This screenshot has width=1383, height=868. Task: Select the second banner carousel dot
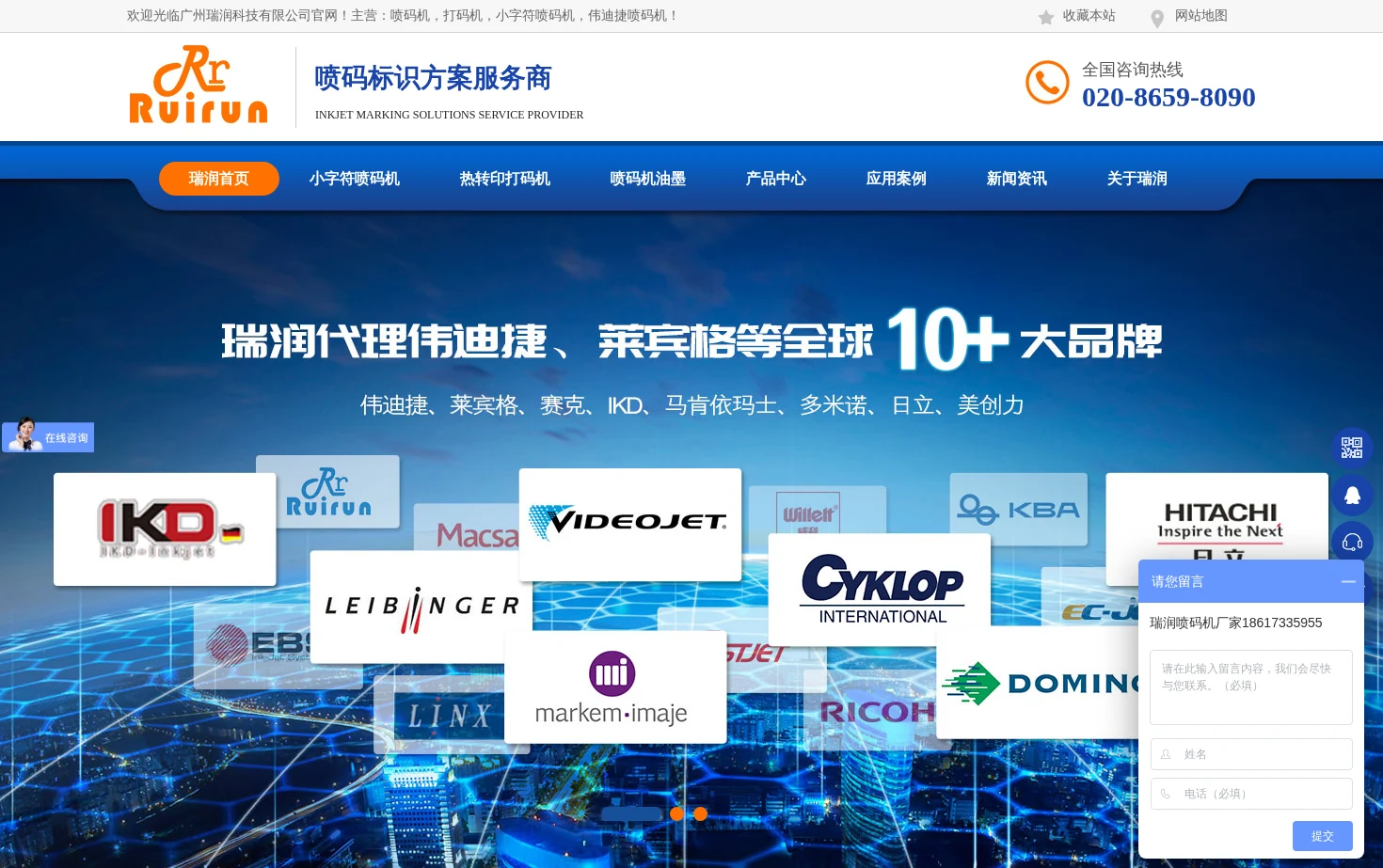pyautogui.click(x=676, y=814)
